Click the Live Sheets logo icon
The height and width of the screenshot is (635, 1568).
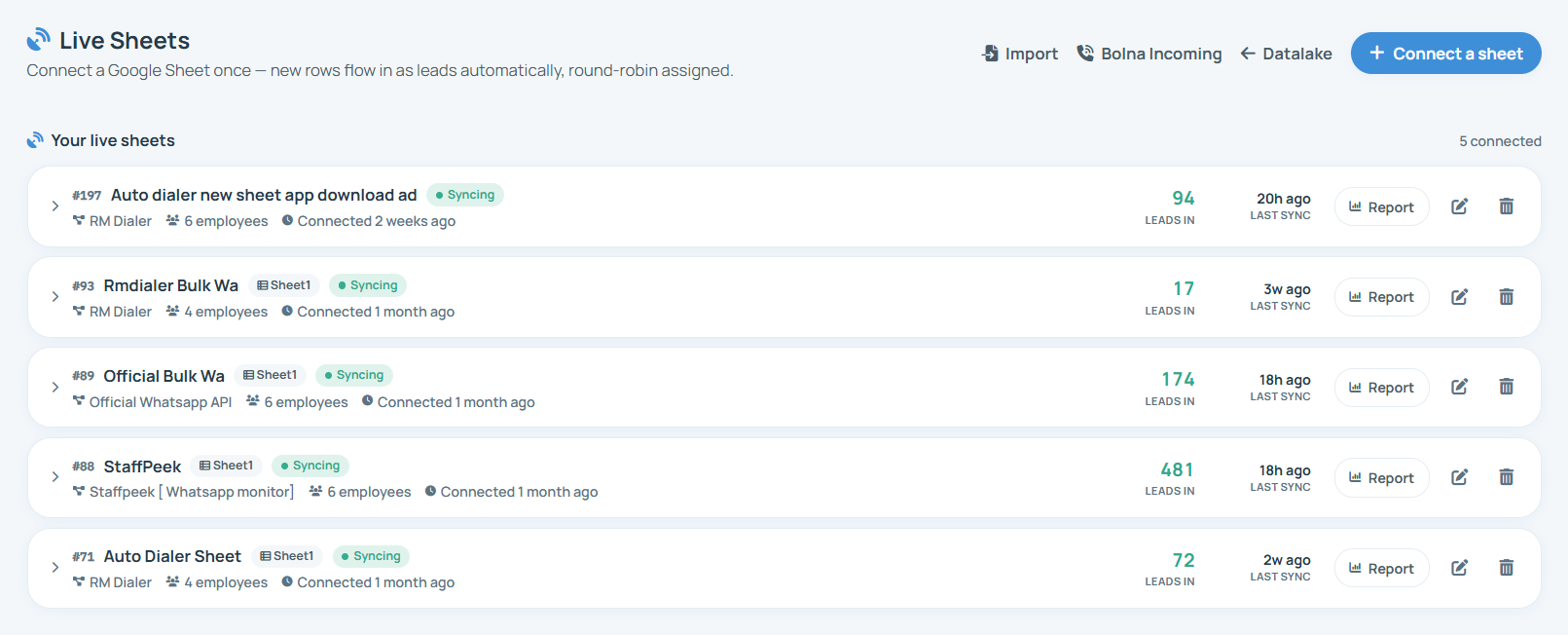pyautogui.click(x=38, y=39)
